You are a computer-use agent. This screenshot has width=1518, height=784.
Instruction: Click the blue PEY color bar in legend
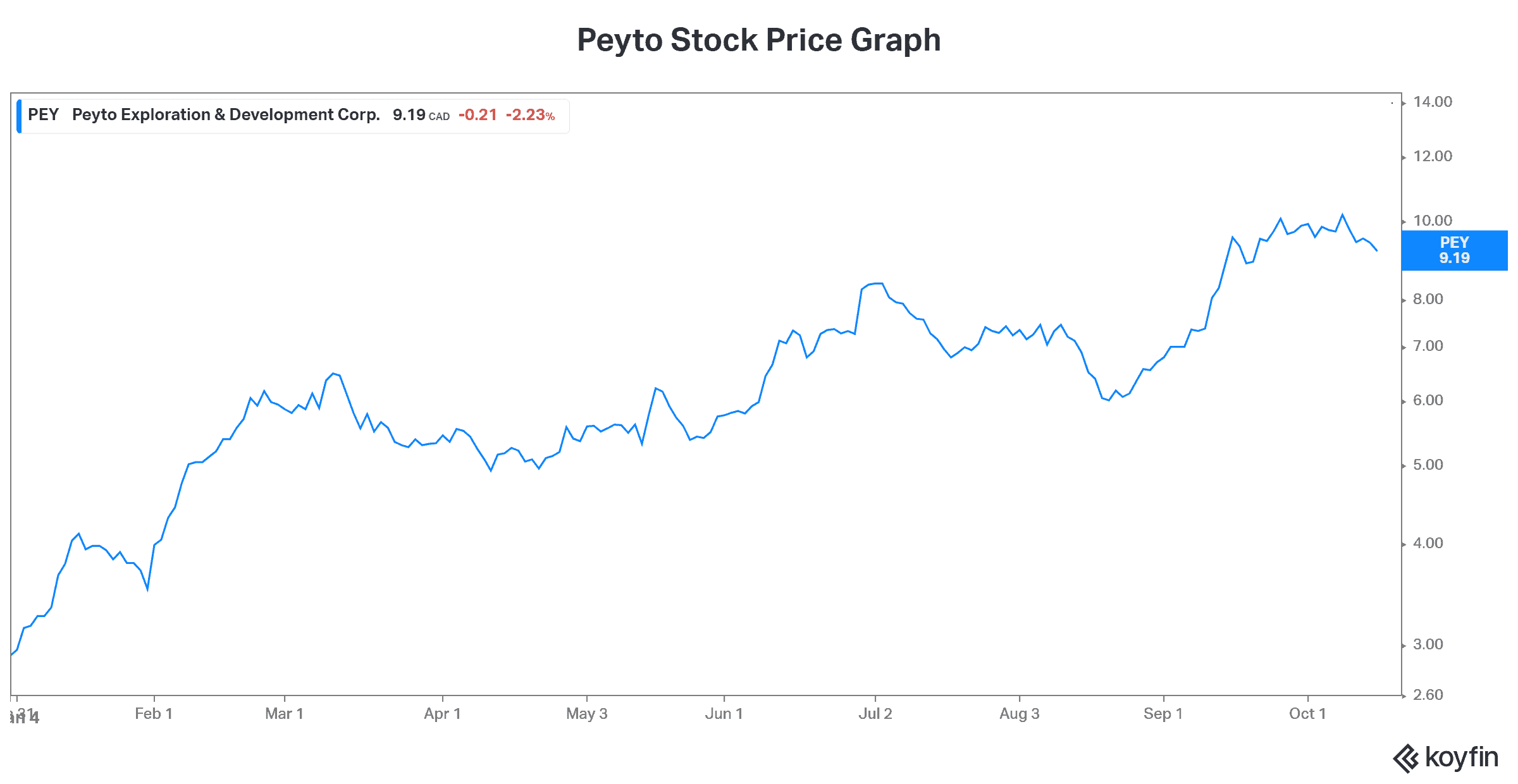click(20, 116)
